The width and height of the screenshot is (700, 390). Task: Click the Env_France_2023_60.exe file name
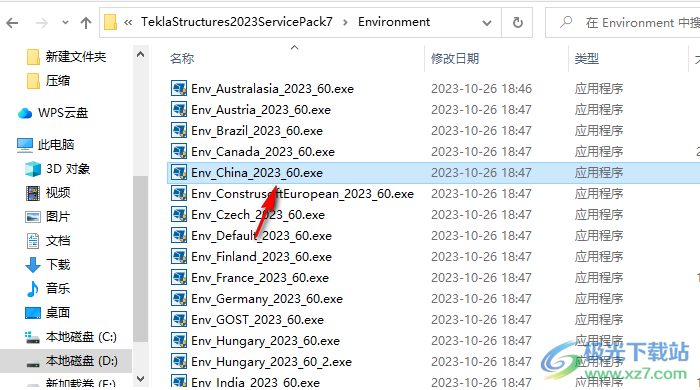point(260,278)
